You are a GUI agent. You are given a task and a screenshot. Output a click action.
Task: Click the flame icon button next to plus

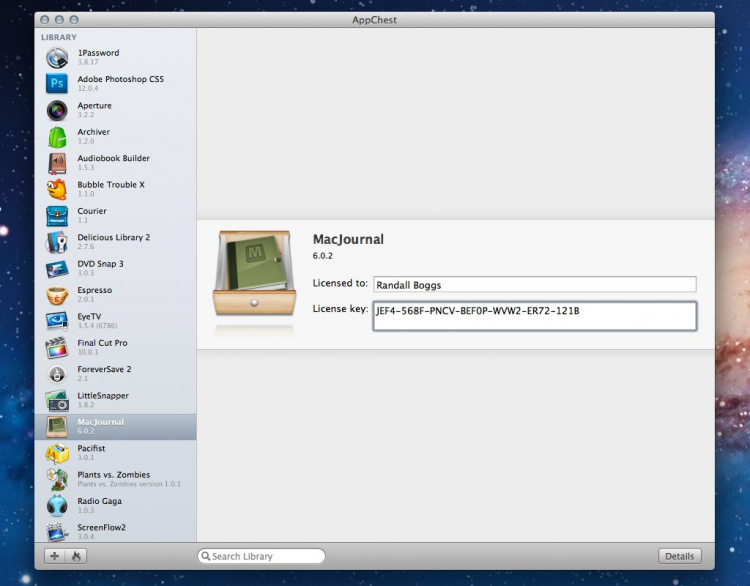point(76,556)
